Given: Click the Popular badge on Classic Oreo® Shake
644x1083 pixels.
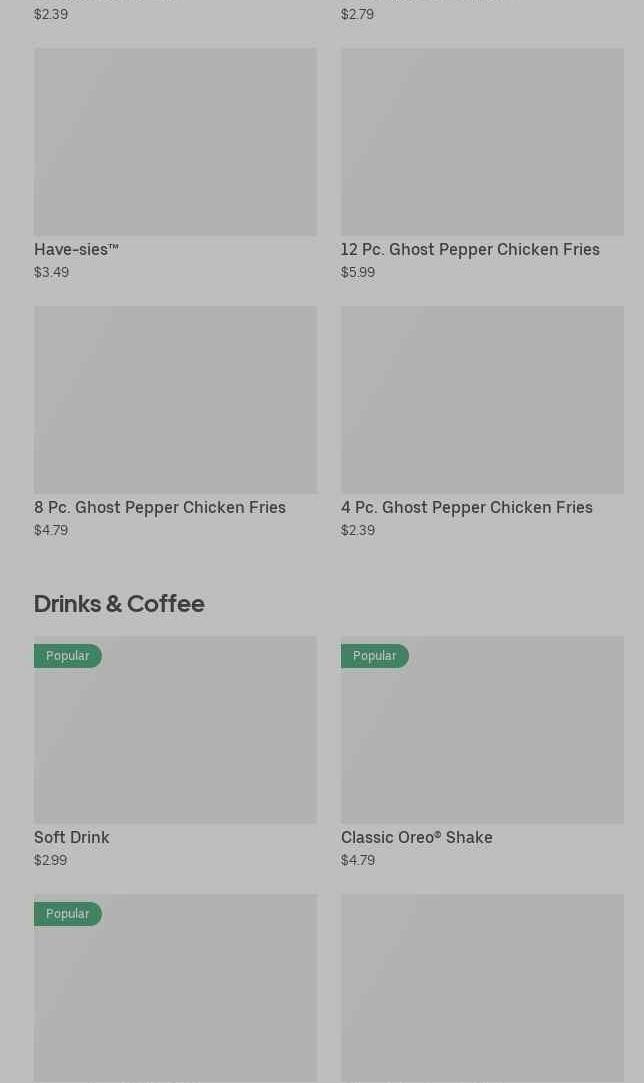Looking at the screenshot, I should coord(375,656).
